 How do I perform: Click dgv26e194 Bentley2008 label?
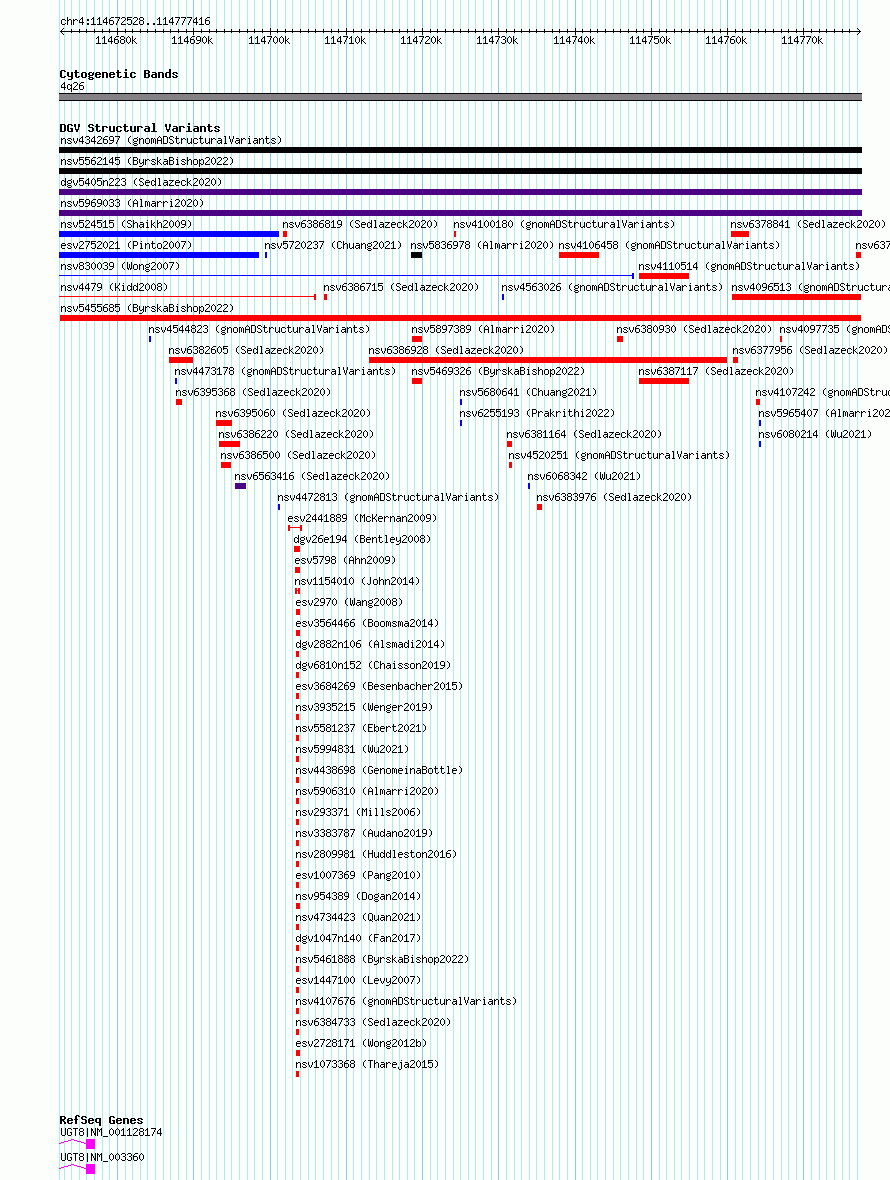coord(362,540)
